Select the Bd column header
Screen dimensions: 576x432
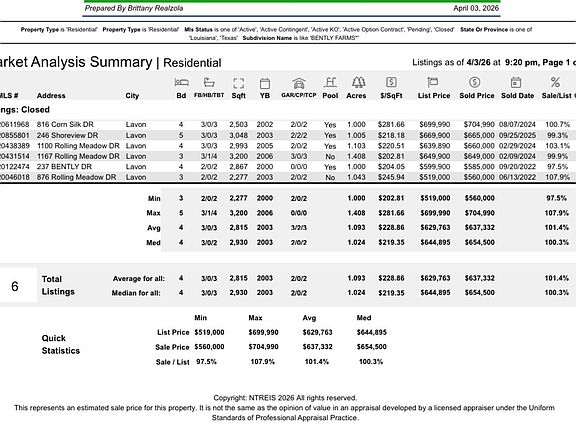point(181,96)
